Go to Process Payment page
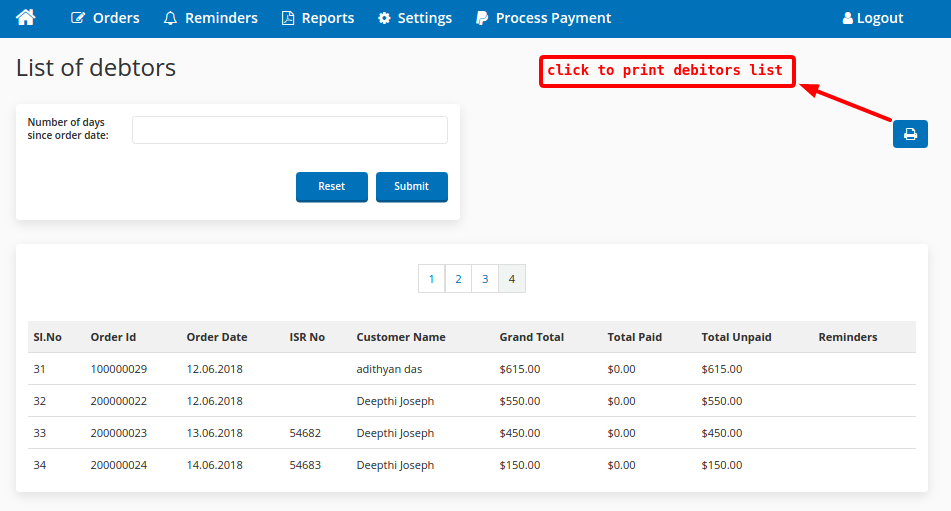The image size is (951, 511). click(543, 18)
